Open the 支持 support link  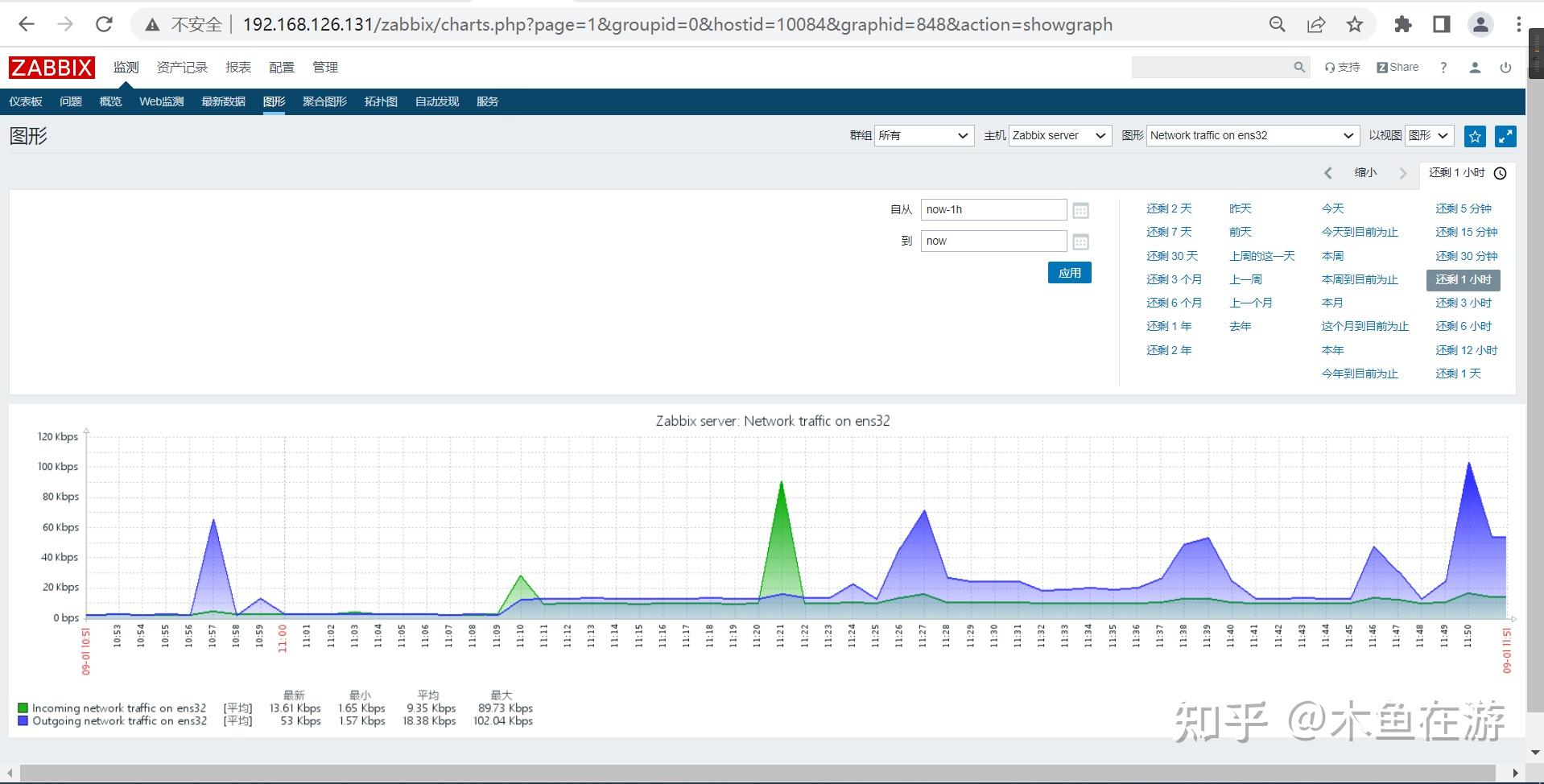pos(1342,67)
